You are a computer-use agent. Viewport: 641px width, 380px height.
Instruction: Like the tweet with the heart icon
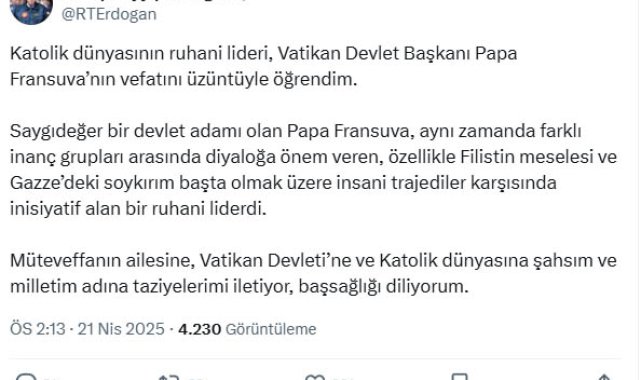click(x=315, y=377)
